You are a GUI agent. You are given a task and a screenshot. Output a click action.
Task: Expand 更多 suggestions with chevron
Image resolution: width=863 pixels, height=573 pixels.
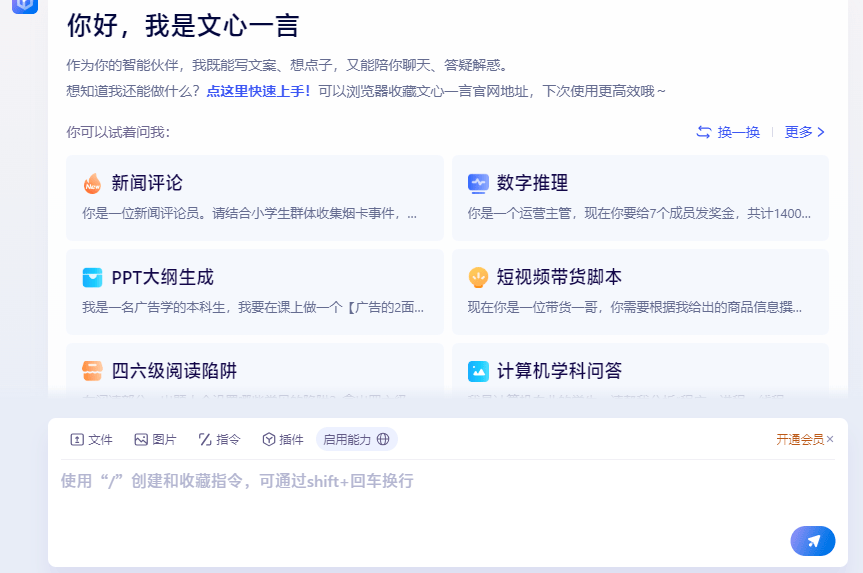tap(805, 132)
